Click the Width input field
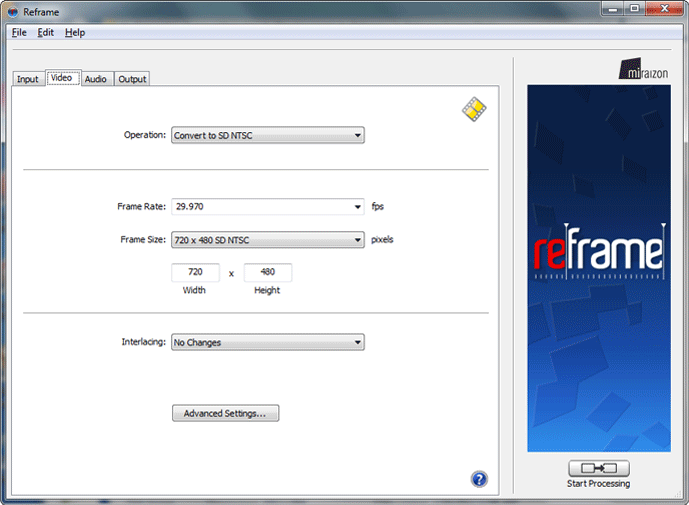Viewport: 689px width, 505px height. click(195, 272)
